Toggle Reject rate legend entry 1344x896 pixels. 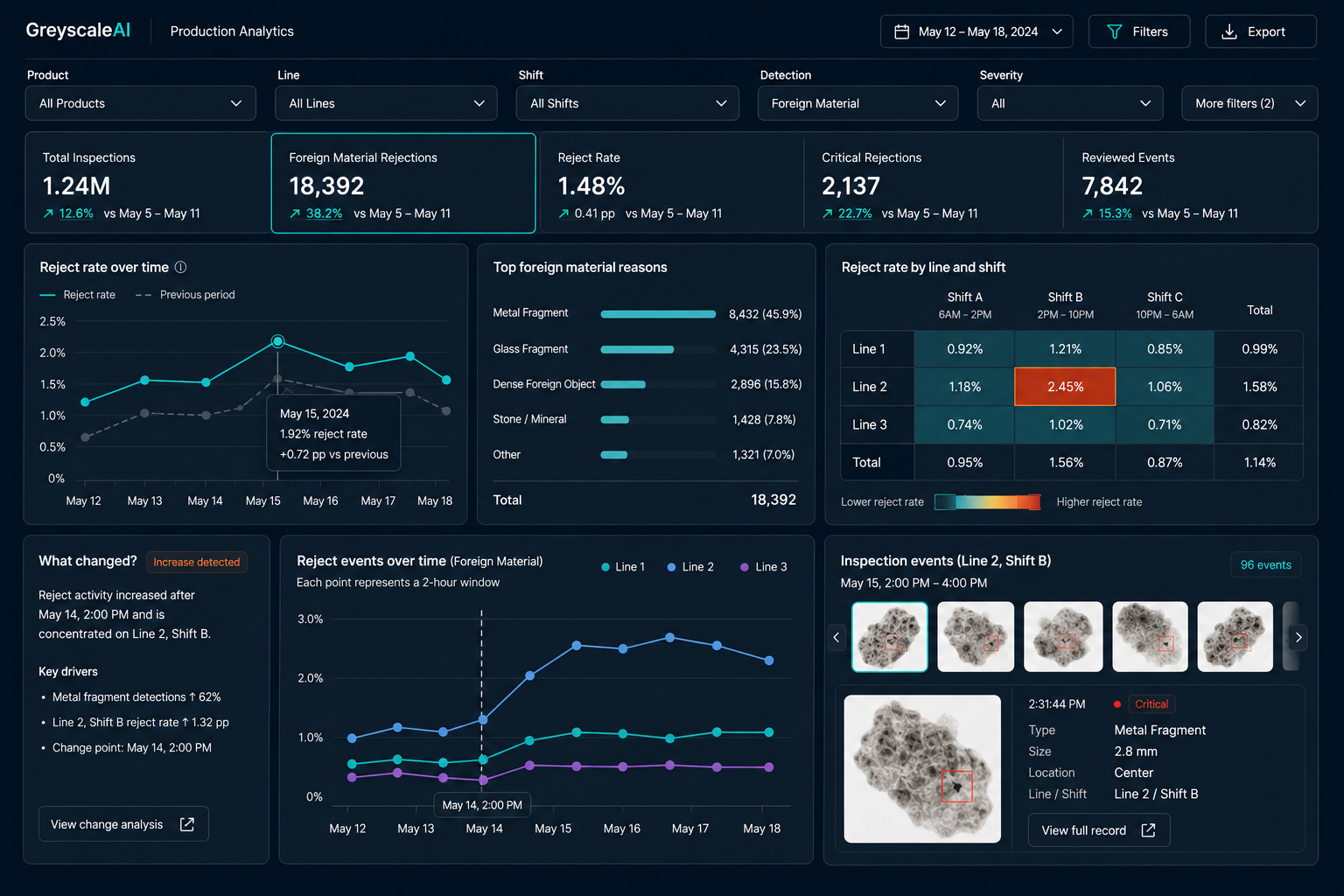78,295
